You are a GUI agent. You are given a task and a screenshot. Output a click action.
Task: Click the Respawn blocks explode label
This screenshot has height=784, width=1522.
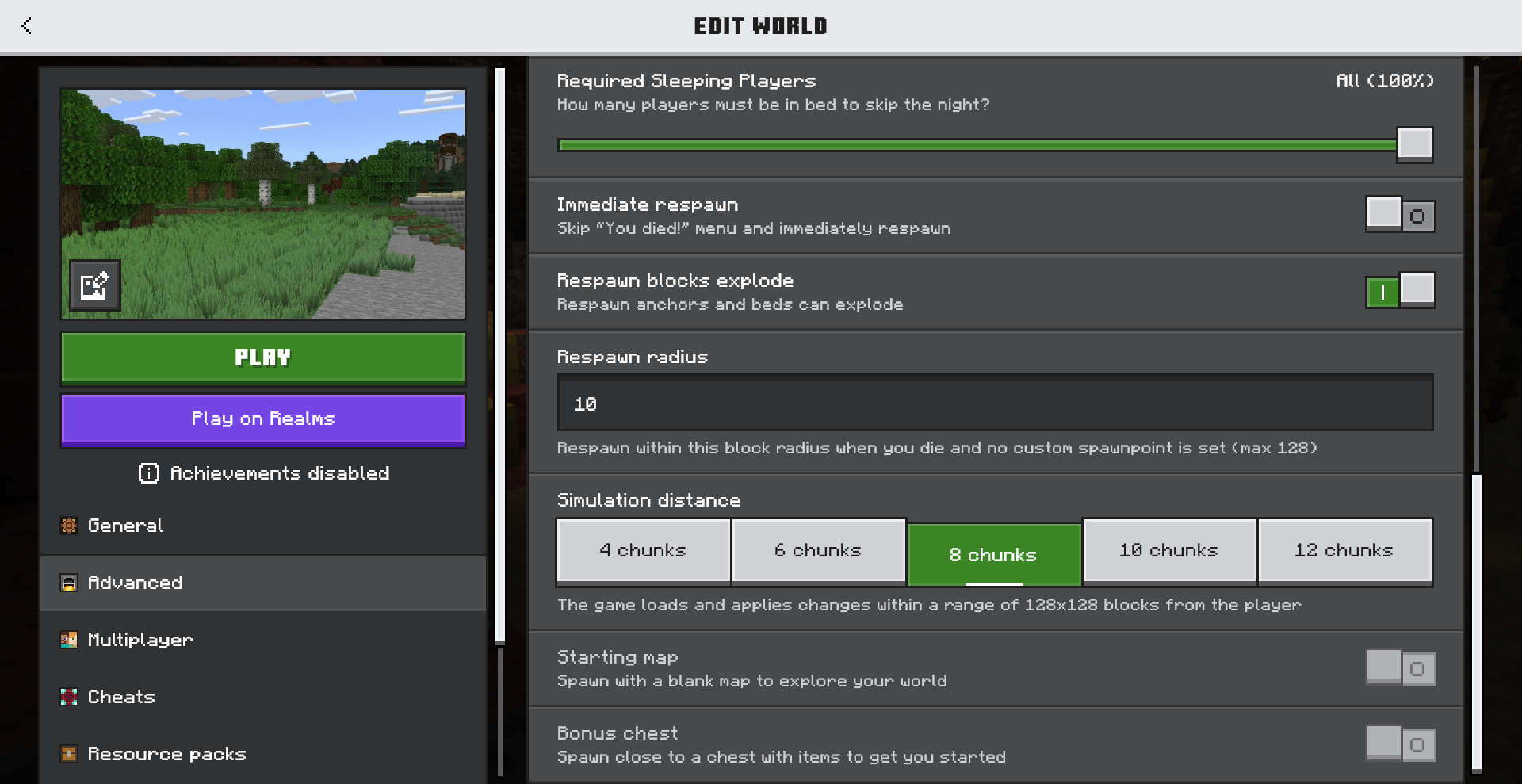[675, 281]
